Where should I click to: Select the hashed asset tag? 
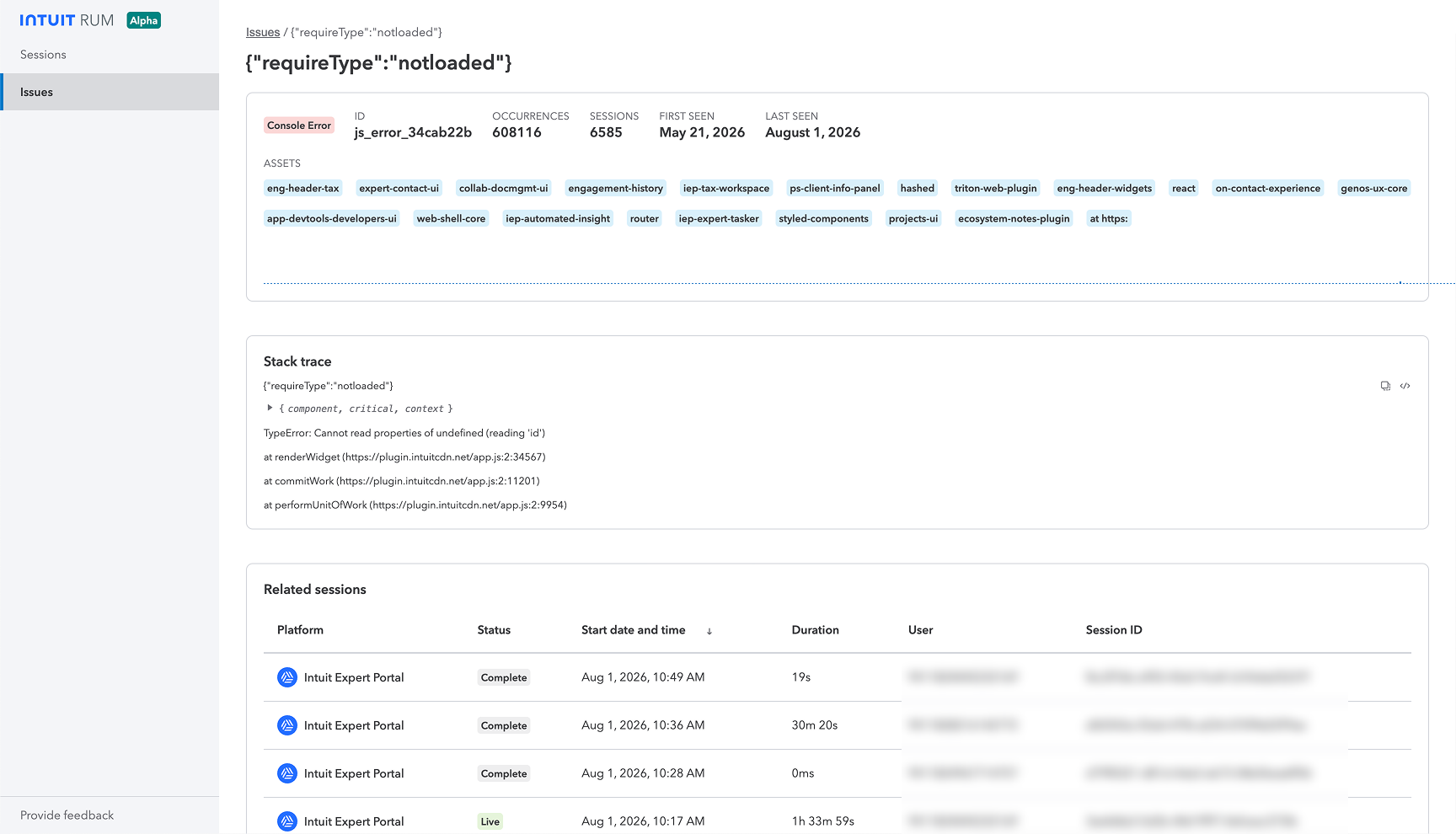[918, 189]
